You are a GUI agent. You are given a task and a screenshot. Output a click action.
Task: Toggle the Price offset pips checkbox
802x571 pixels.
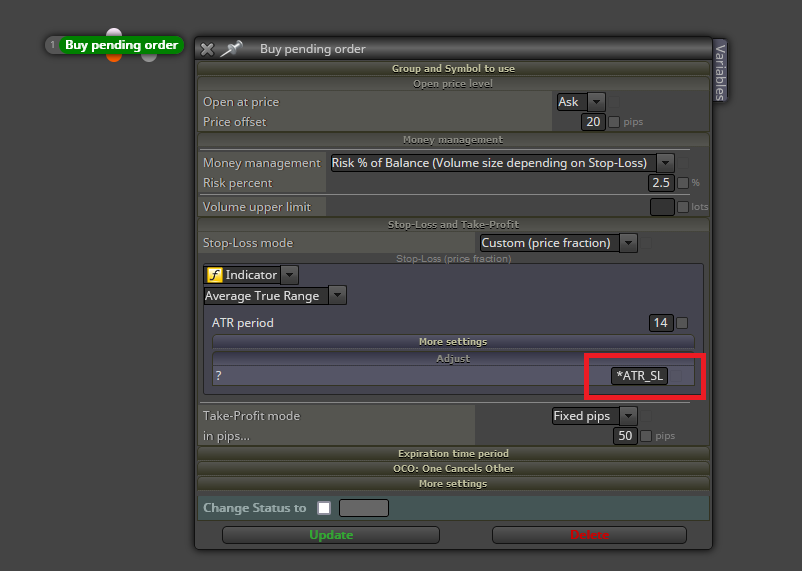(x=614, y=122)
